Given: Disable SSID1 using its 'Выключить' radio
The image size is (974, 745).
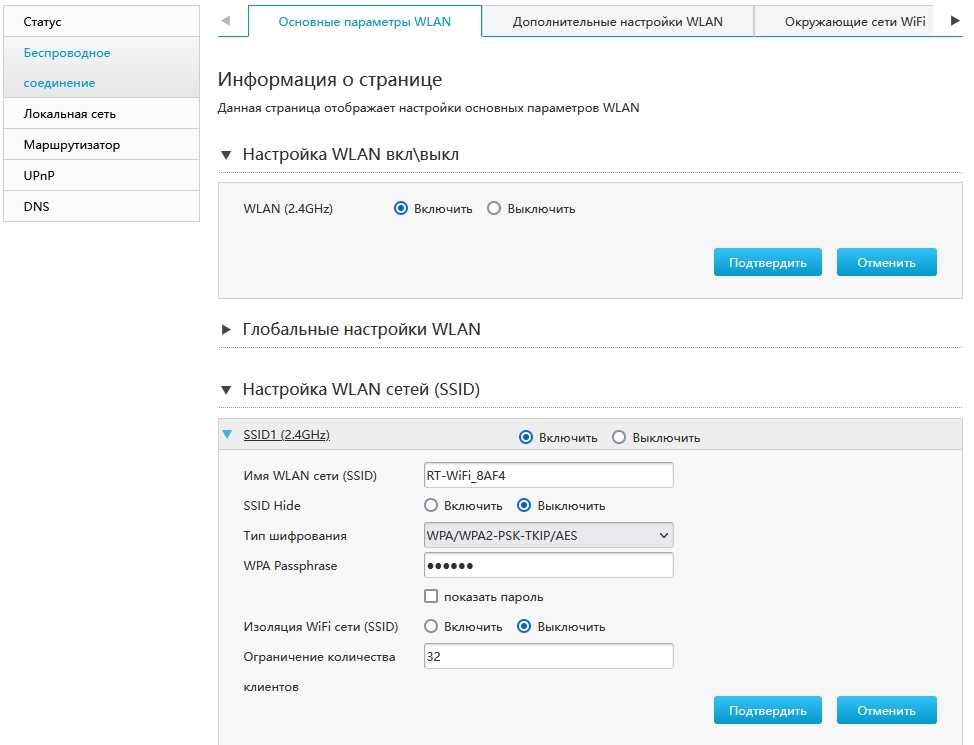Looking at the screenshot, I should point(619,438).
